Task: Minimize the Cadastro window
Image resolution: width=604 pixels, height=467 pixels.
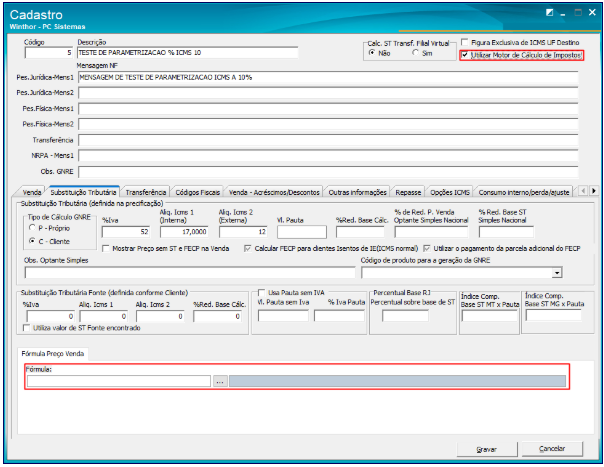Action: coord(563,14)
